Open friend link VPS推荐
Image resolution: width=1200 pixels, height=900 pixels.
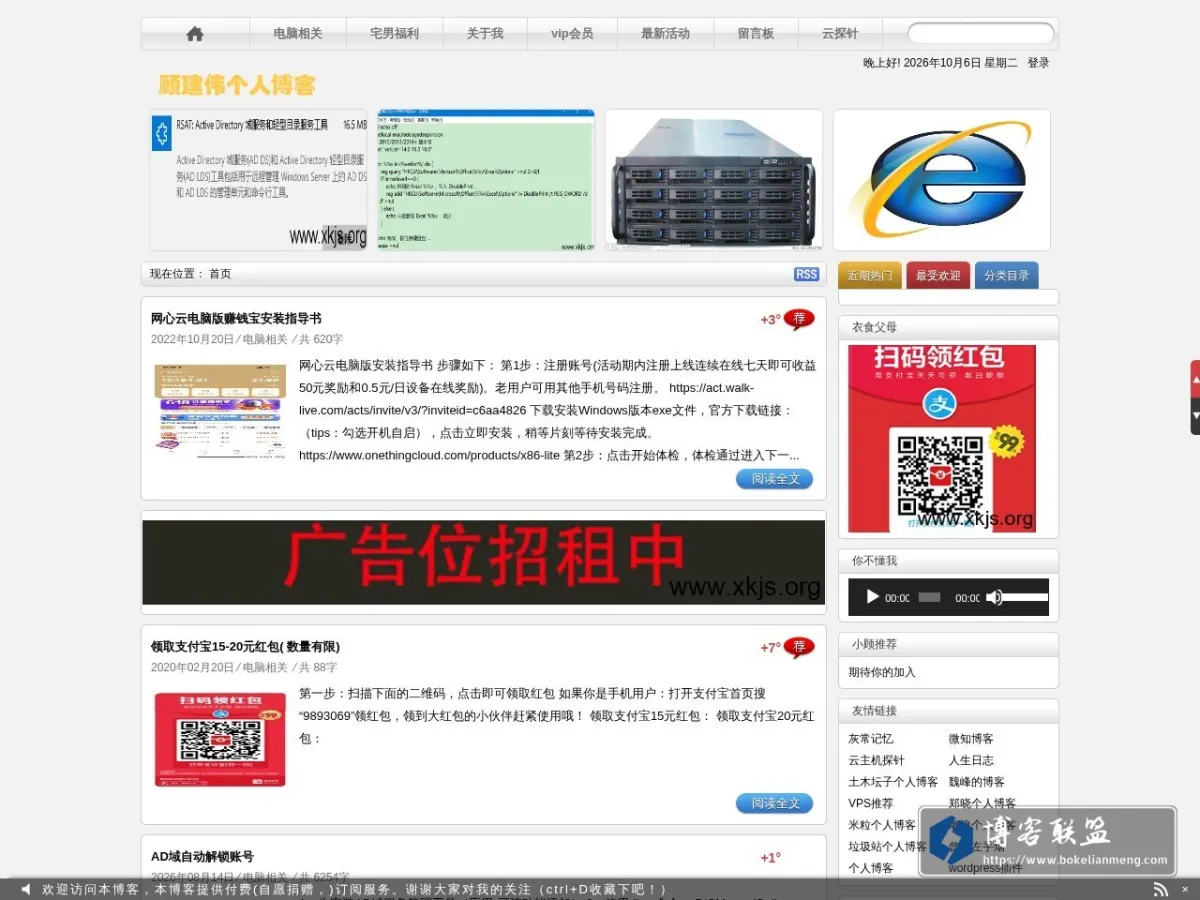coord(871,804)
